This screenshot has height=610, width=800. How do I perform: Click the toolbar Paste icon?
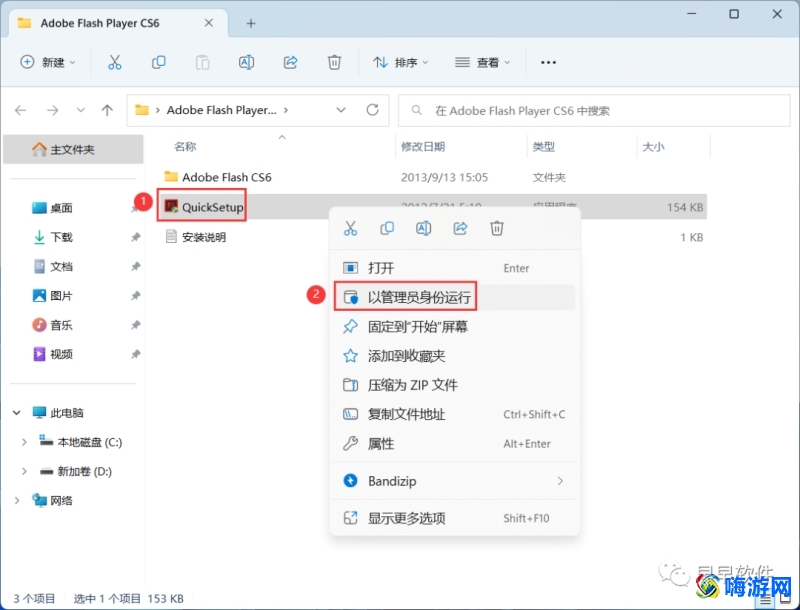tap(203, 62)
